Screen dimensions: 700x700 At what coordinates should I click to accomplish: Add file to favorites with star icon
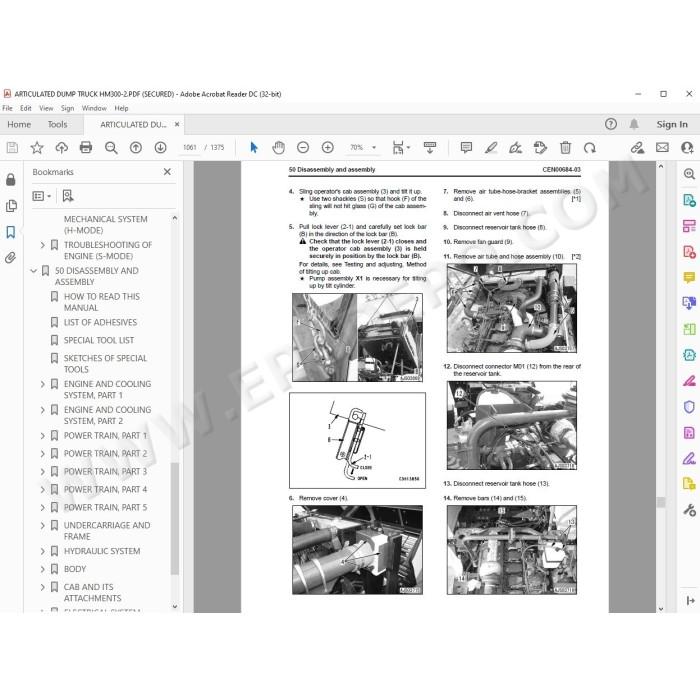[37, 147]
